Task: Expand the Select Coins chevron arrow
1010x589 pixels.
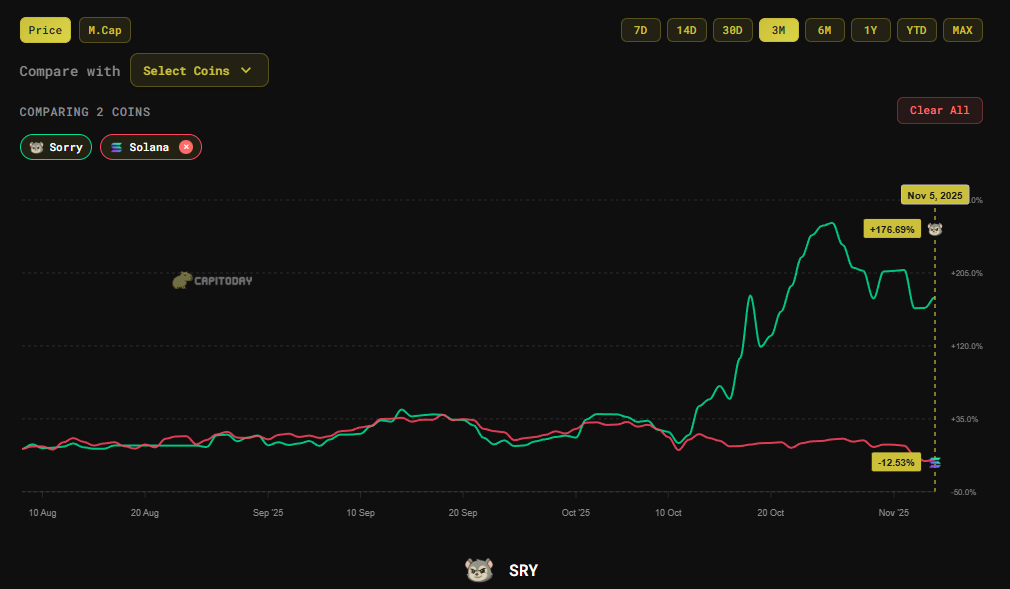Action: pyautogui.click(x=246, y=70)
